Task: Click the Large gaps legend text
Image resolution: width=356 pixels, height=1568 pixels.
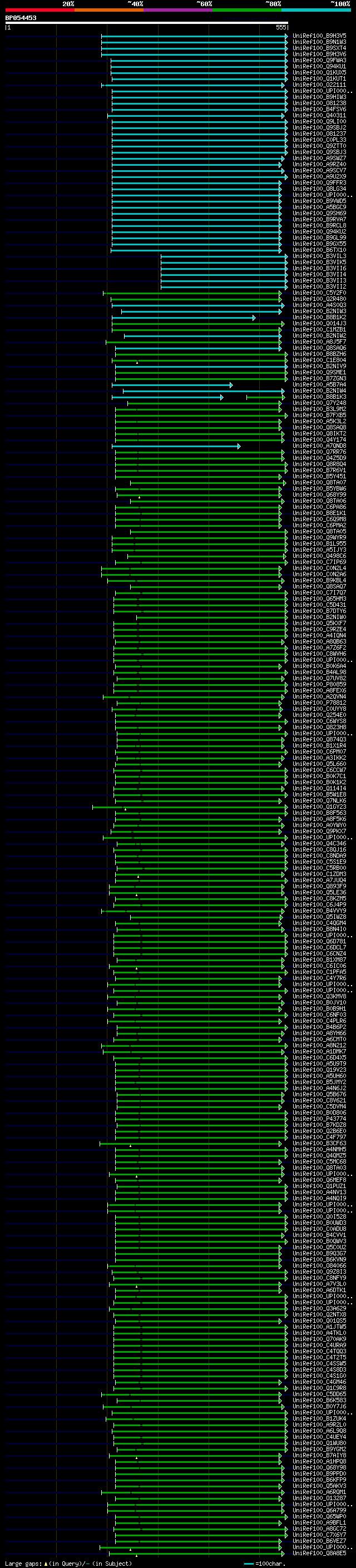Action: [x=24, y=1564]
